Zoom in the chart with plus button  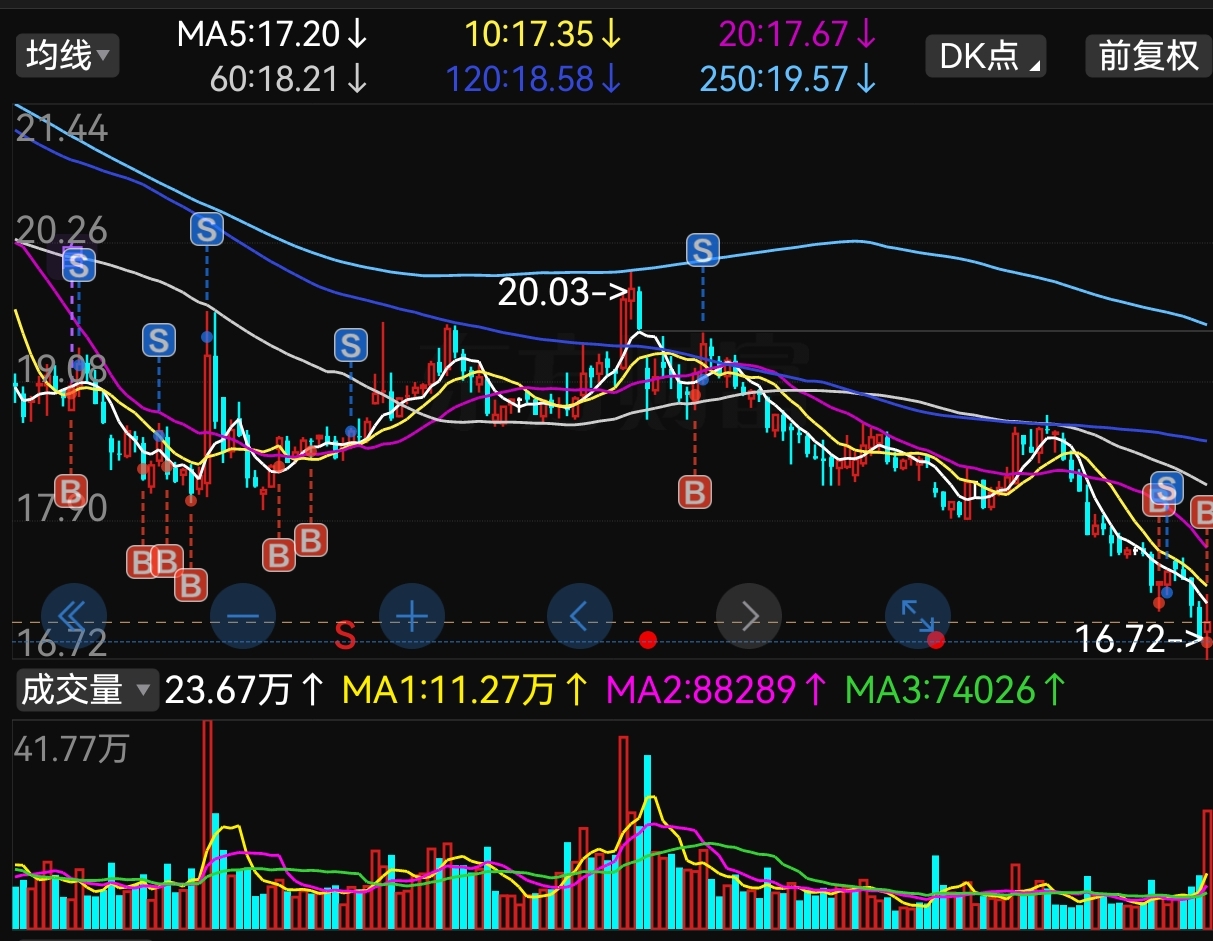tap(412, 616)
